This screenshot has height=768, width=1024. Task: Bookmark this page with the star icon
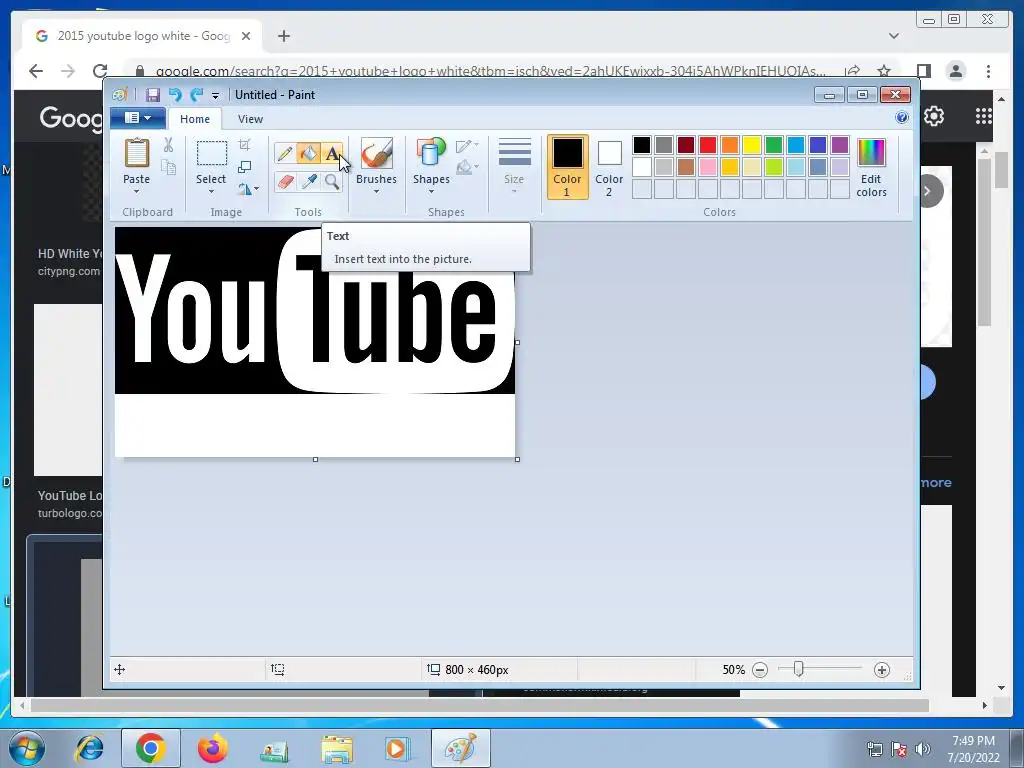click(x=884, y=71)
